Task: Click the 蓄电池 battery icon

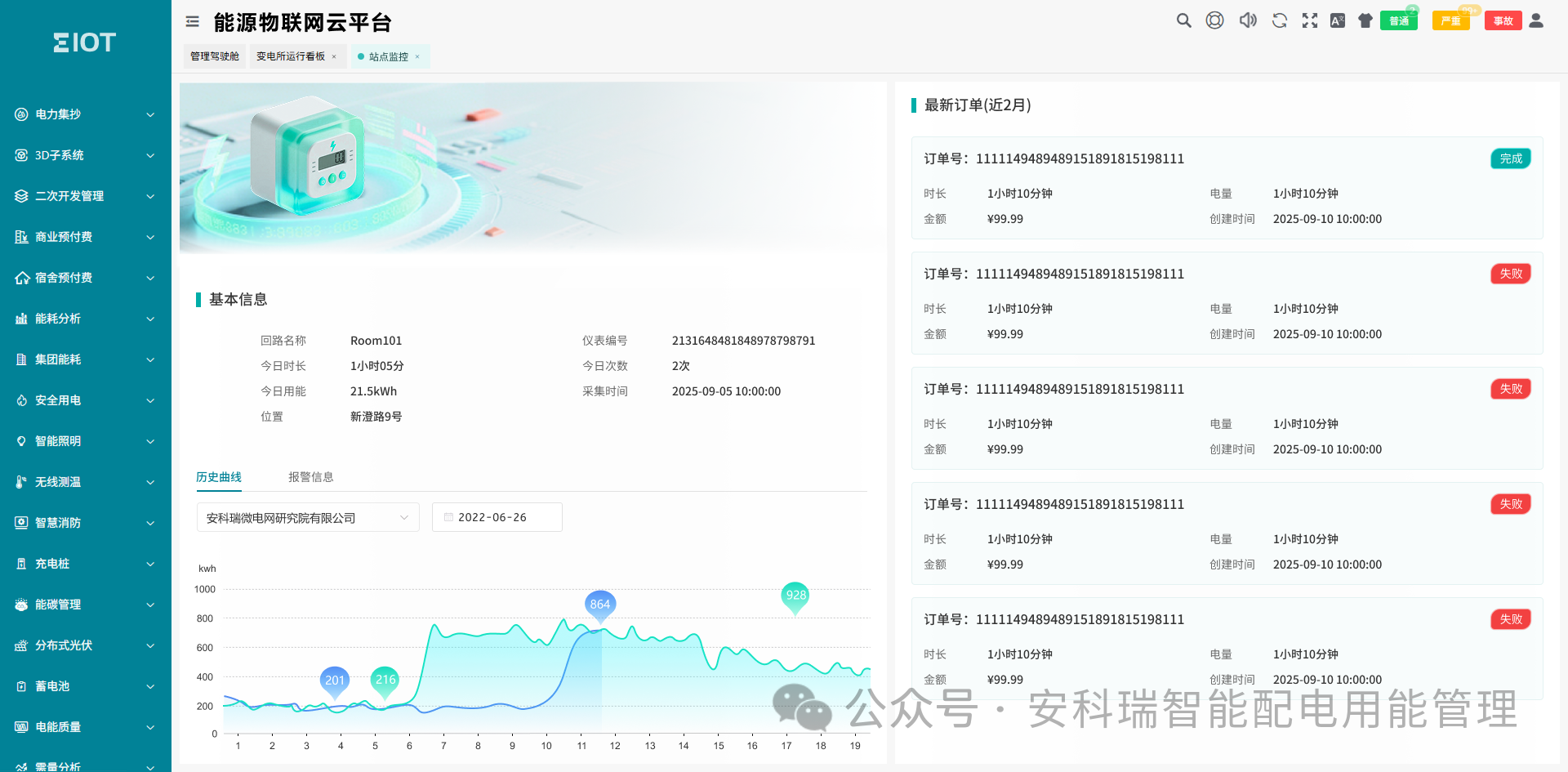Action: 21,686
